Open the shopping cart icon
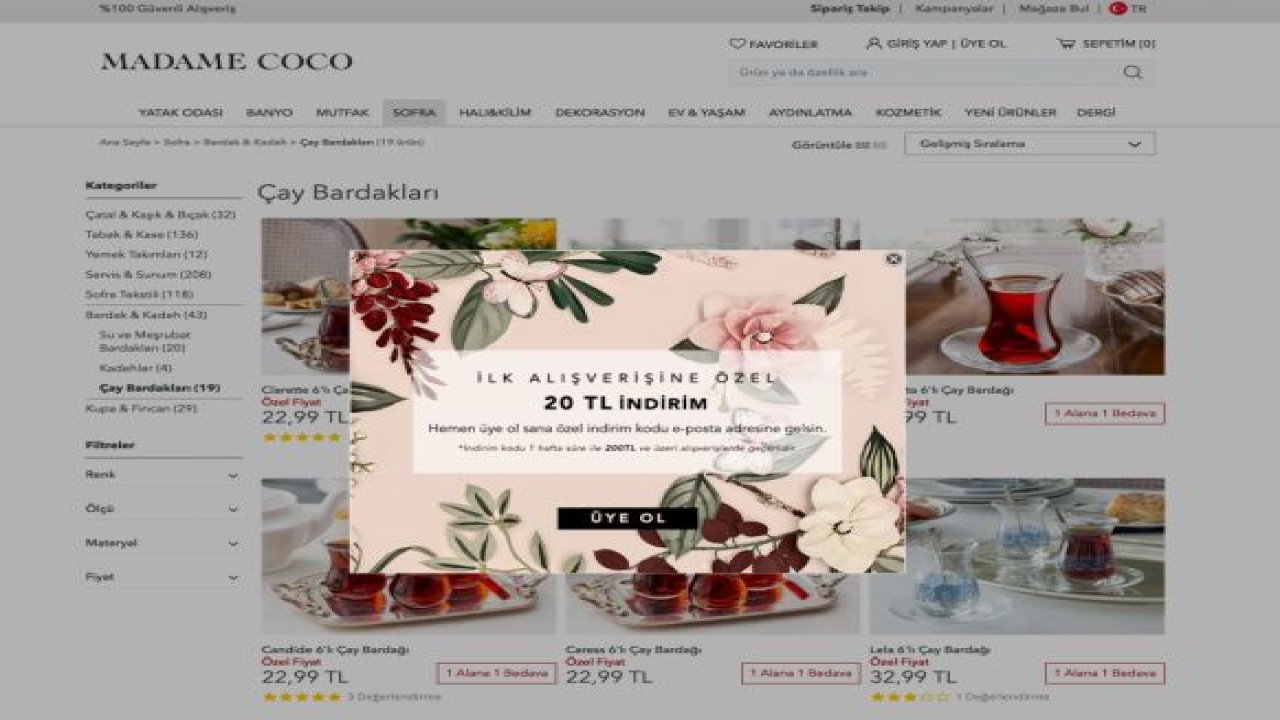 point(1066,44)
